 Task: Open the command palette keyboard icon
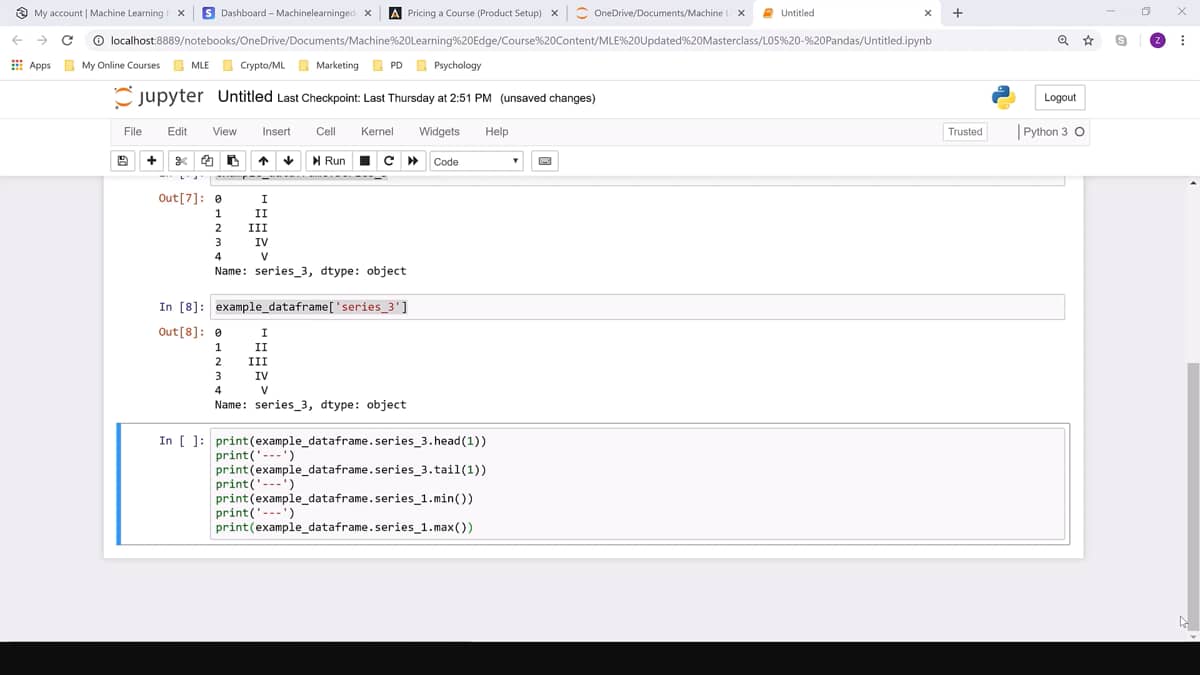[545, 161]
